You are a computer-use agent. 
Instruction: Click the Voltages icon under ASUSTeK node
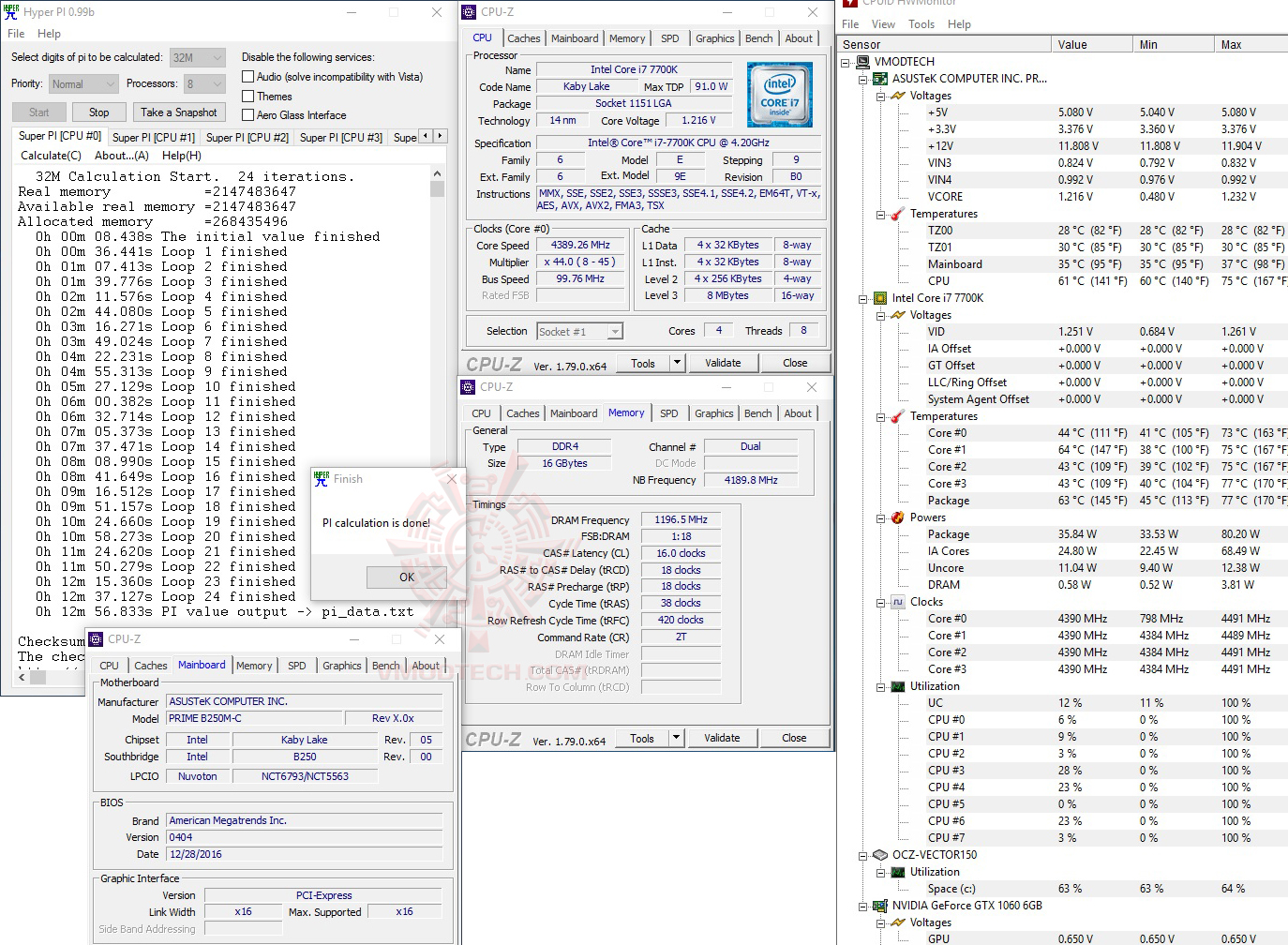pyautogui.click(x=898, y=96)
